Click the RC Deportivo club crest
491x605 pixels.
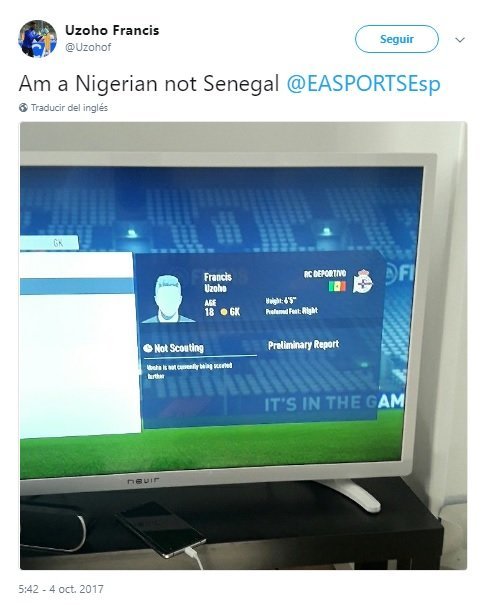tap(363, 281)
